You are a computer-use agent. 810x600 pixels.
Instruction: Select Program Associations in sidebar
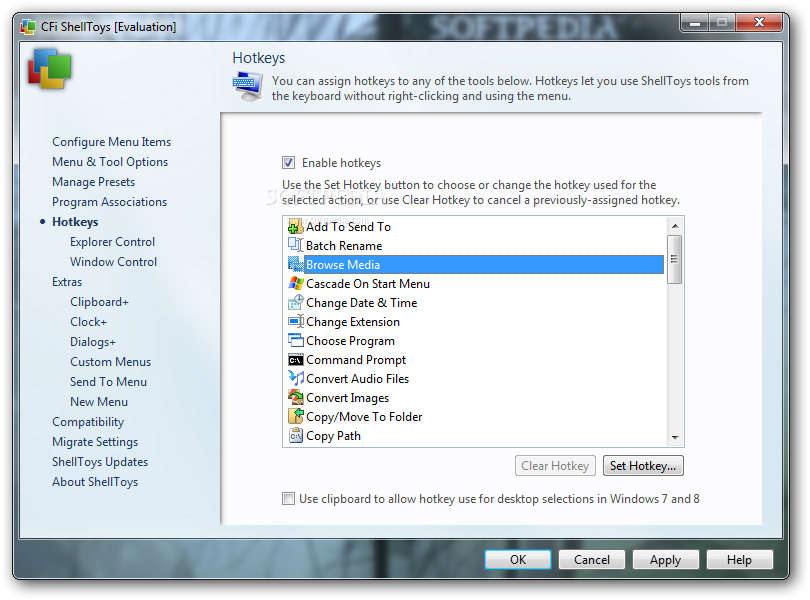tap(110, 202)
